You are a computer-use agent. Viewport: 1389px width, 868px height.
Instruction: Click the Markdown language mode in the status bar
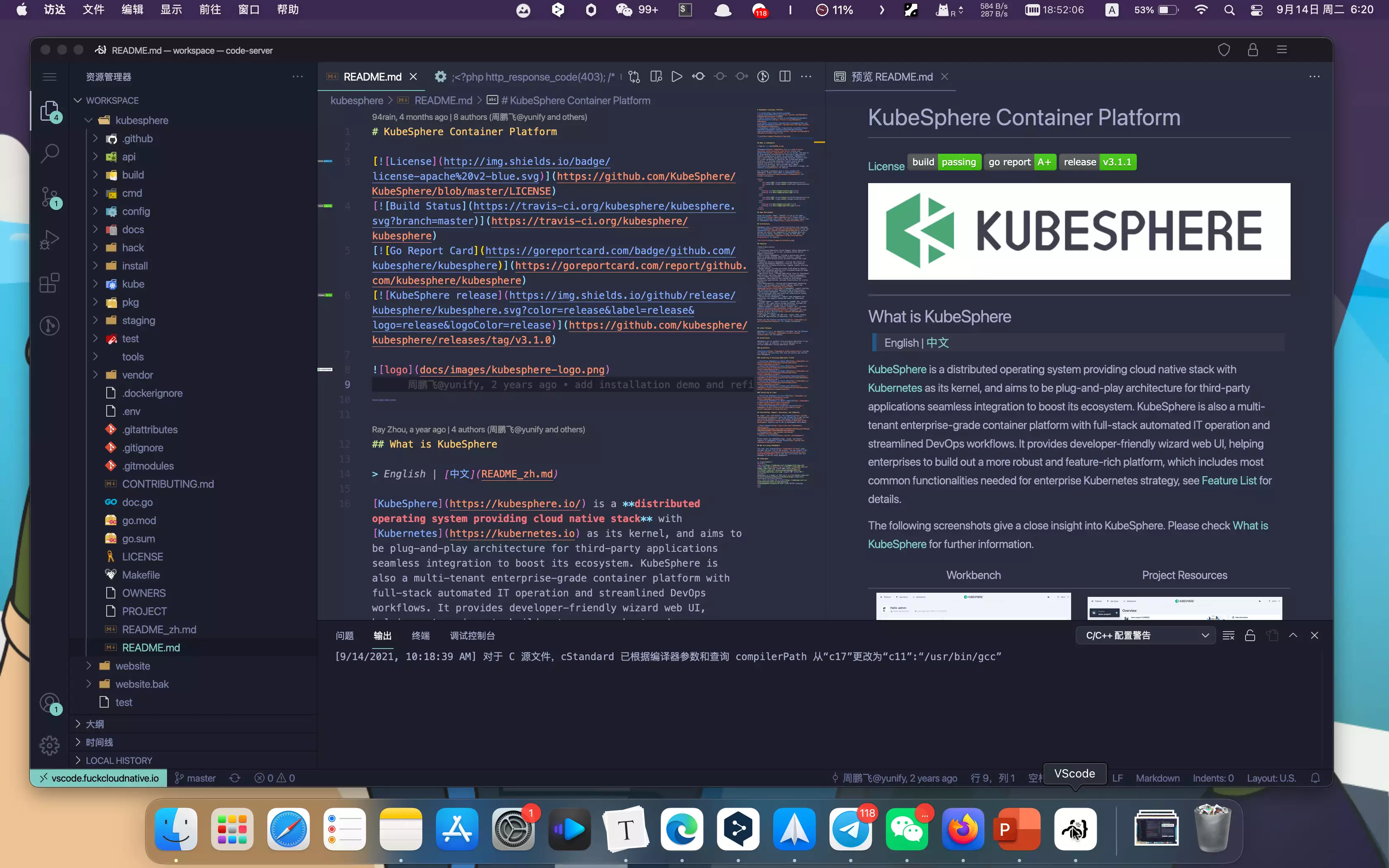pyautogui.click(x=1157, y=778)
